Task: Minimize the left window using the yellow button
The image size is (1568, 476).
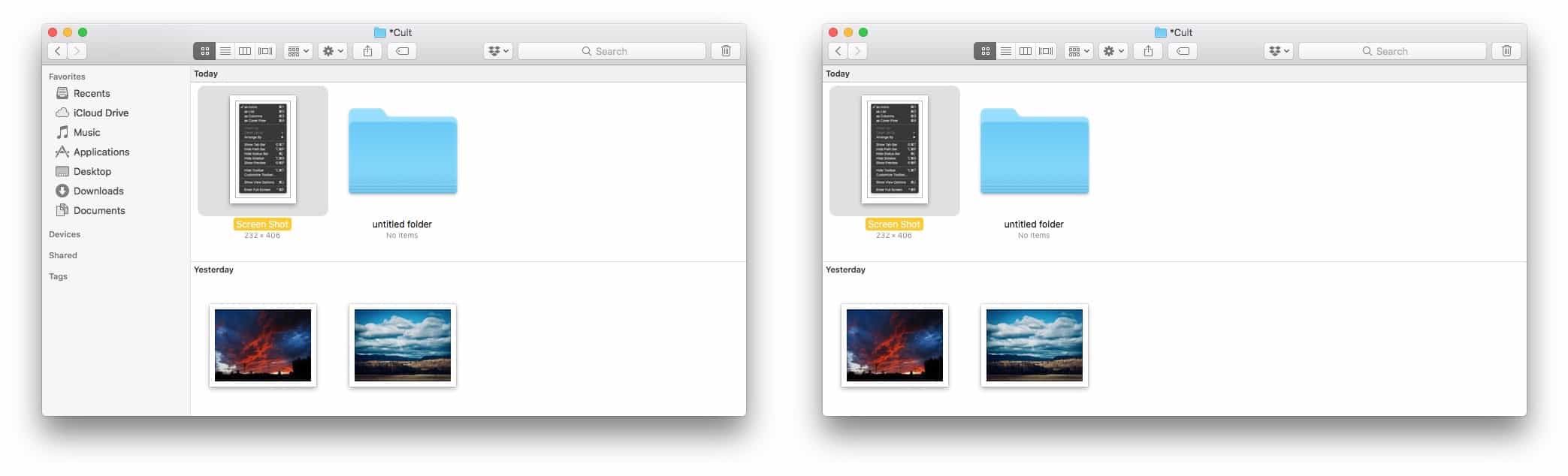Action: [68, 32]
